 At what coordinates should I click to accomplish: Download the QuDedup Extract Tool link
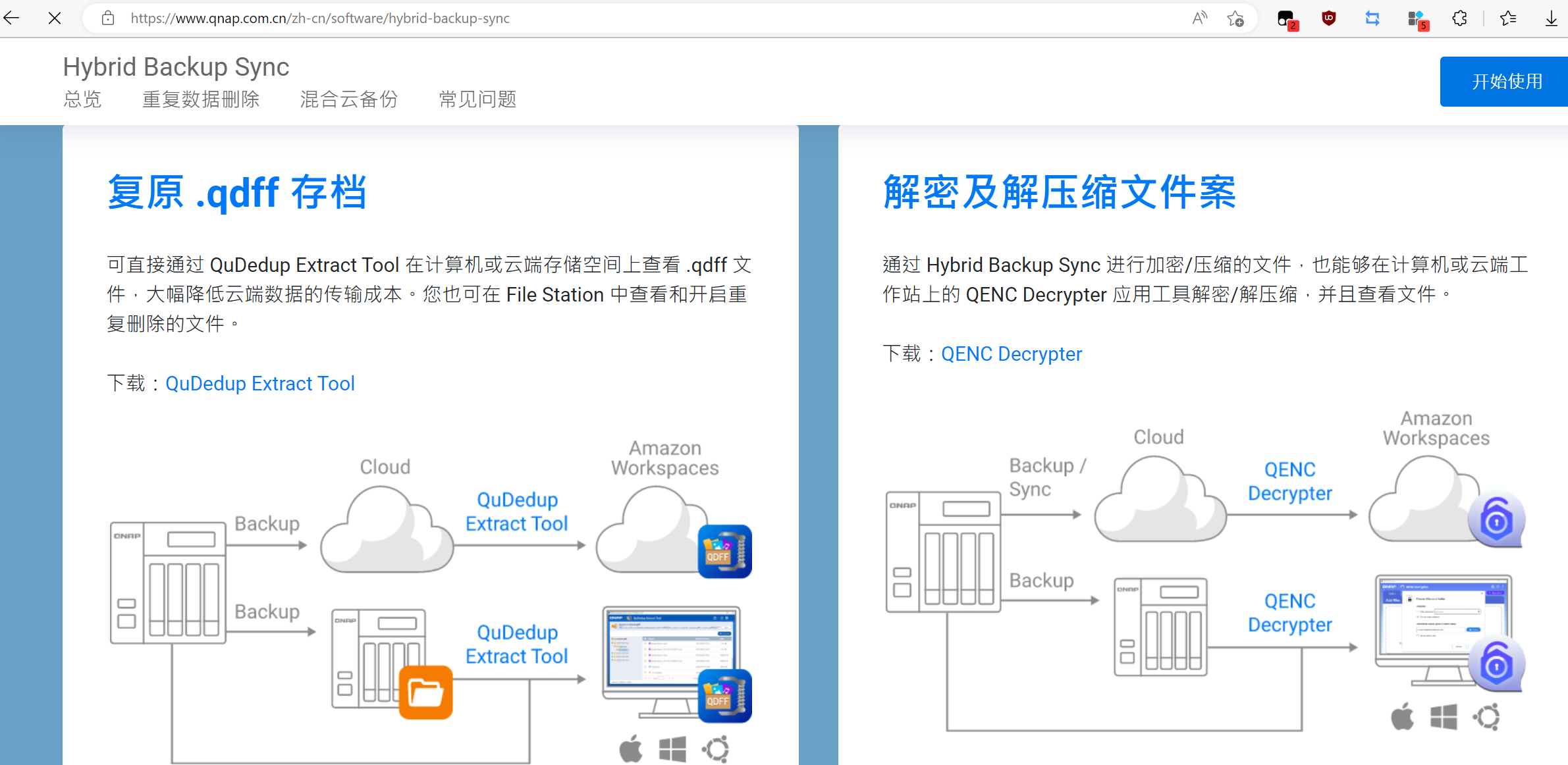point(260,383)
